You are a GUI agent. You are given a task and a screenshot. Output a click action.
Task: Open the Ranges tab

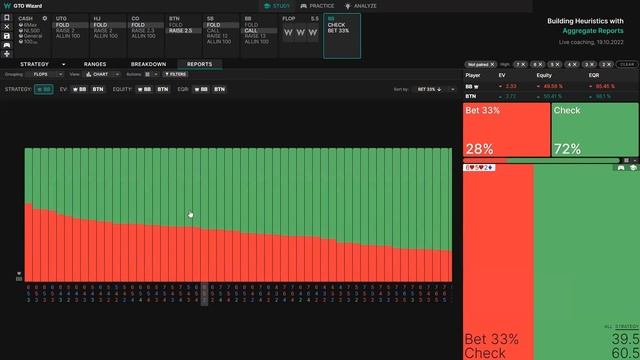(95, 64)
